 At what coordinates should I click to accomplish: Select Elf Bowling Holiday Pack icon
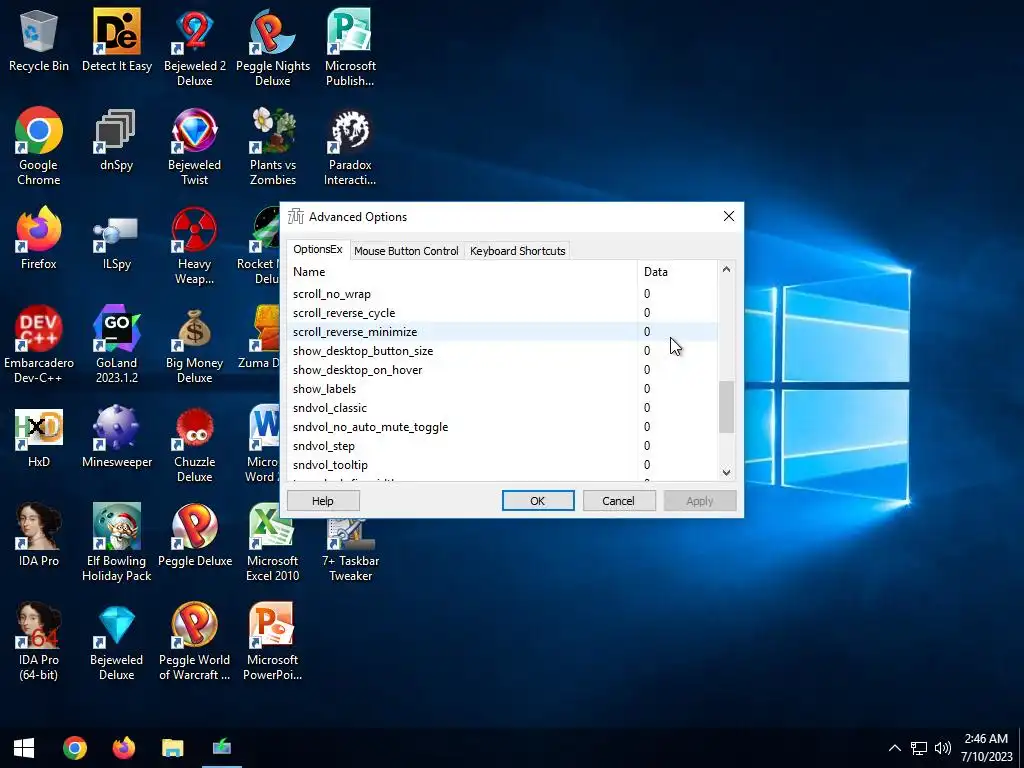[x=116, y=542]
